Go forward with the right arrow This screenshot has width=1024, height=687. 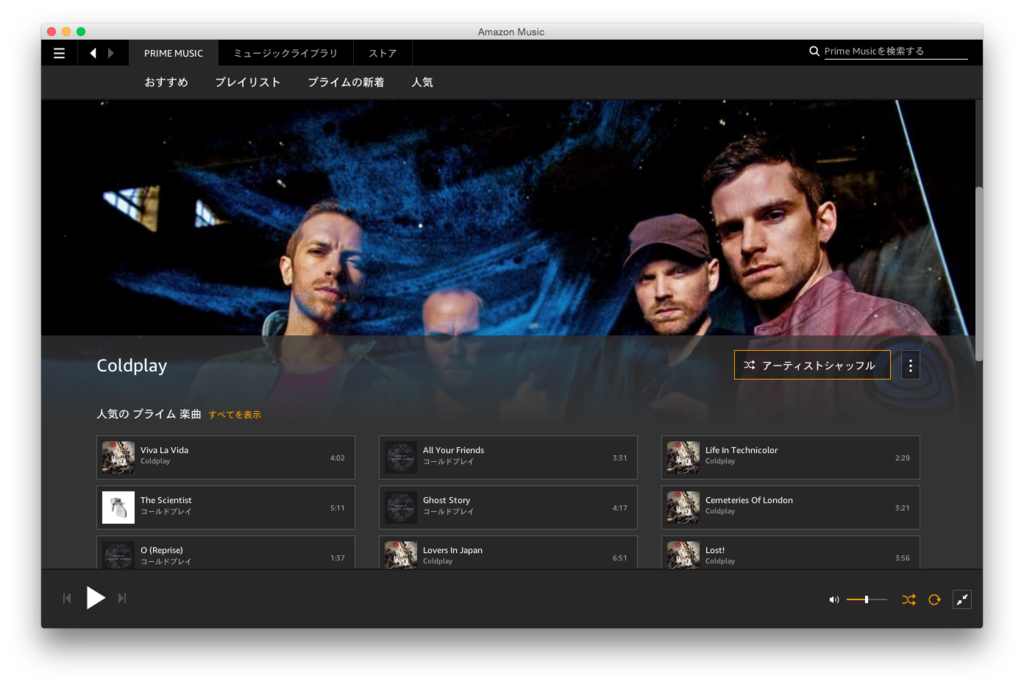coord(111,53)
